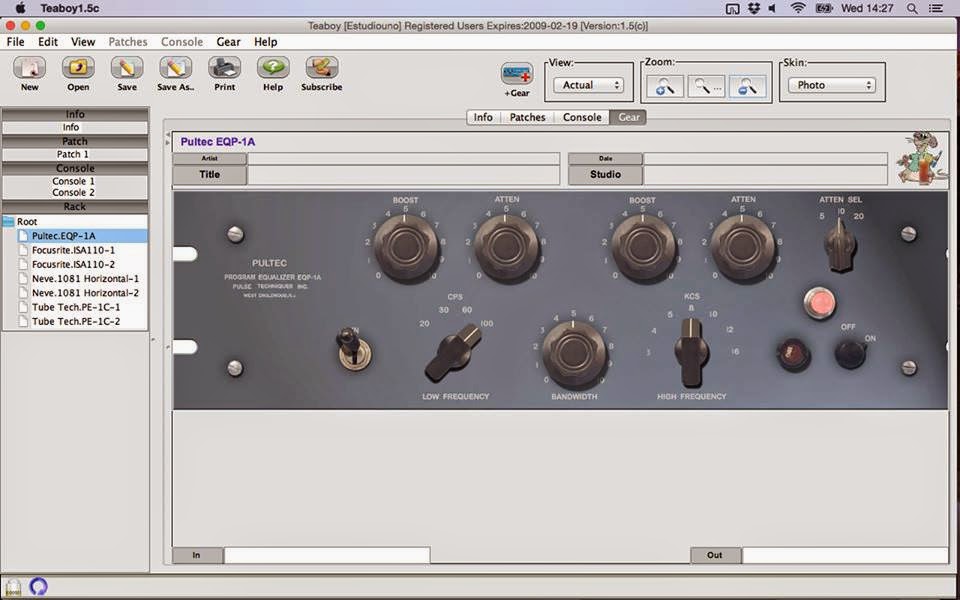Image resolution: width=960 pixels, height=600 pixels.
Task: Open the Edit menu
Action: pyautogui.click(x=48, y=42)
